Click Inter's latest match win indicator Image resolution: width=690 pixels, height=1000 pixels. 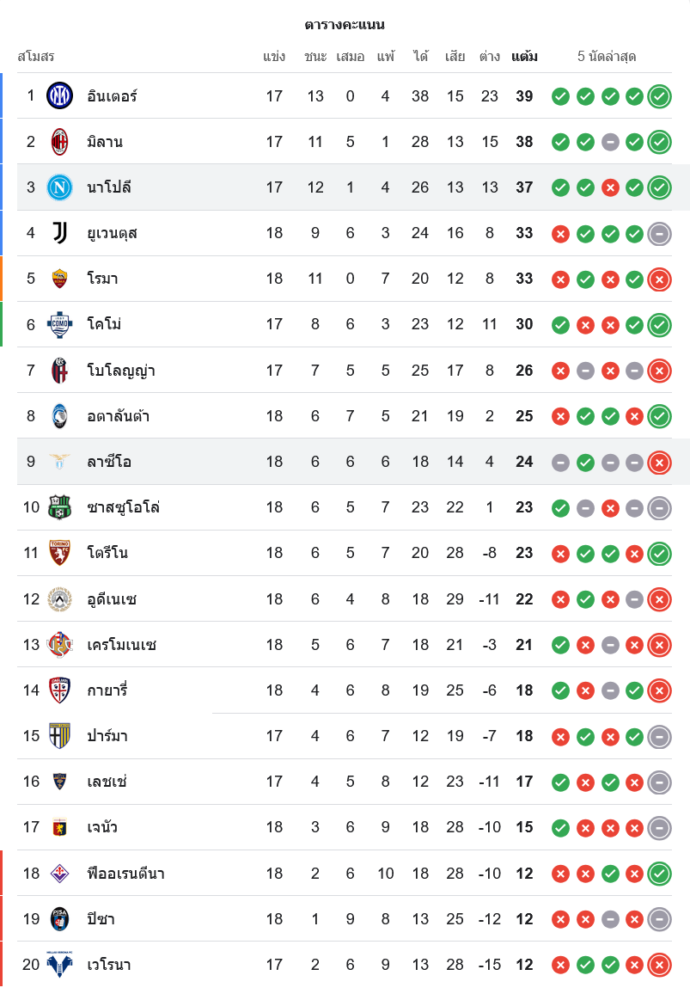[x=659, y=97]
